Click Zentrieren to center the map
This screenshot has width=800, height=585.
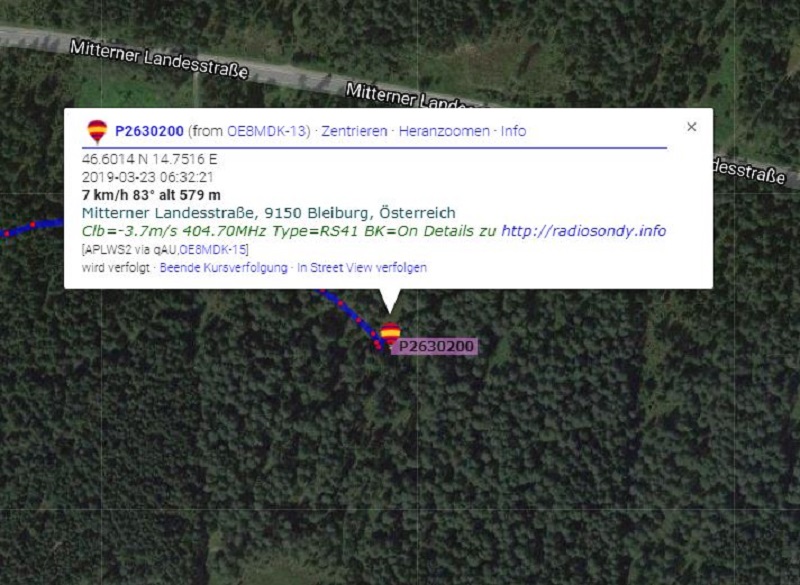click(354, 131)
